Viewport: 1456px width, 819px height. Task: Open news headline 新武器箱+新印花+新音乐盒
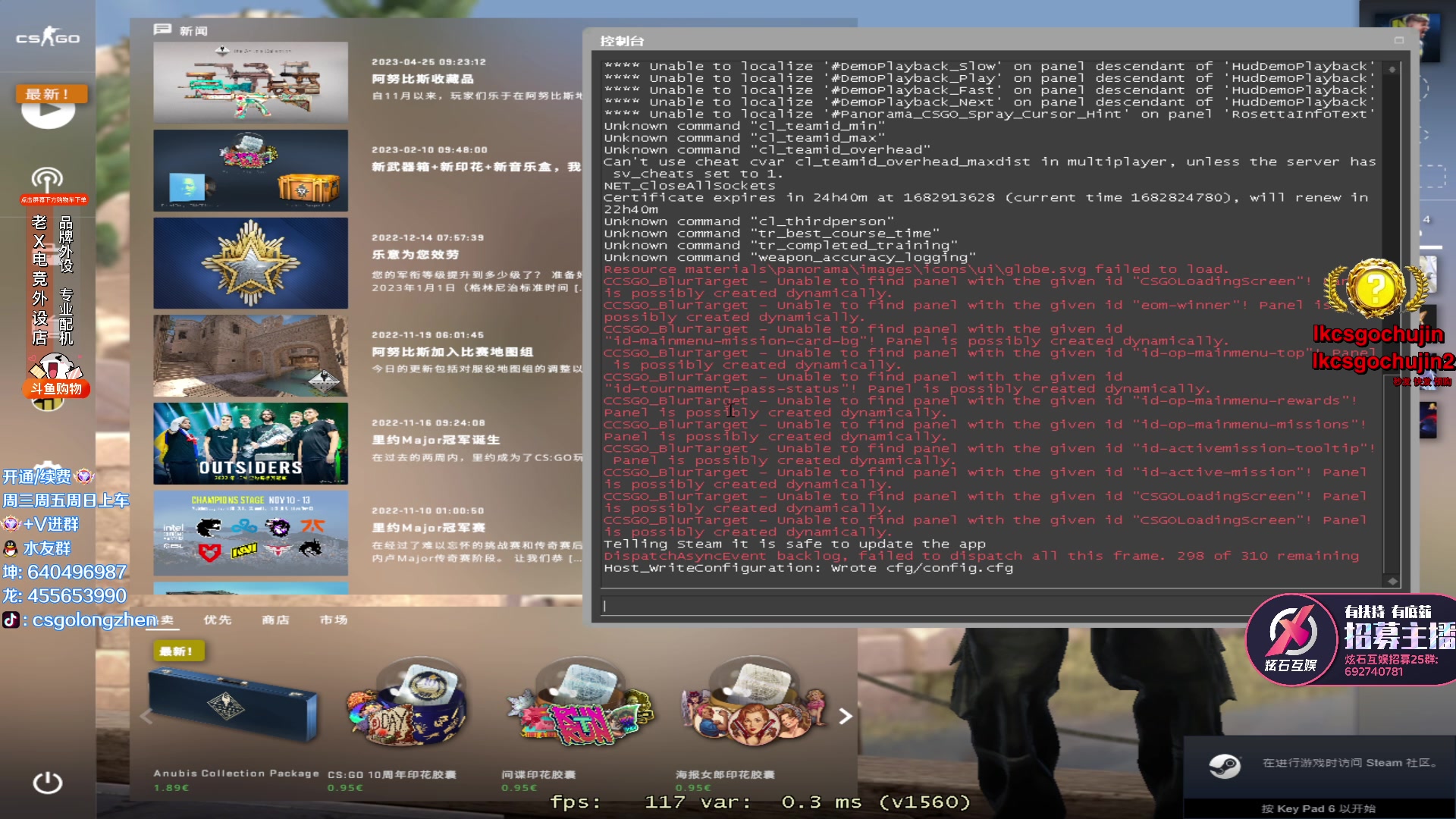coord(476,167)
